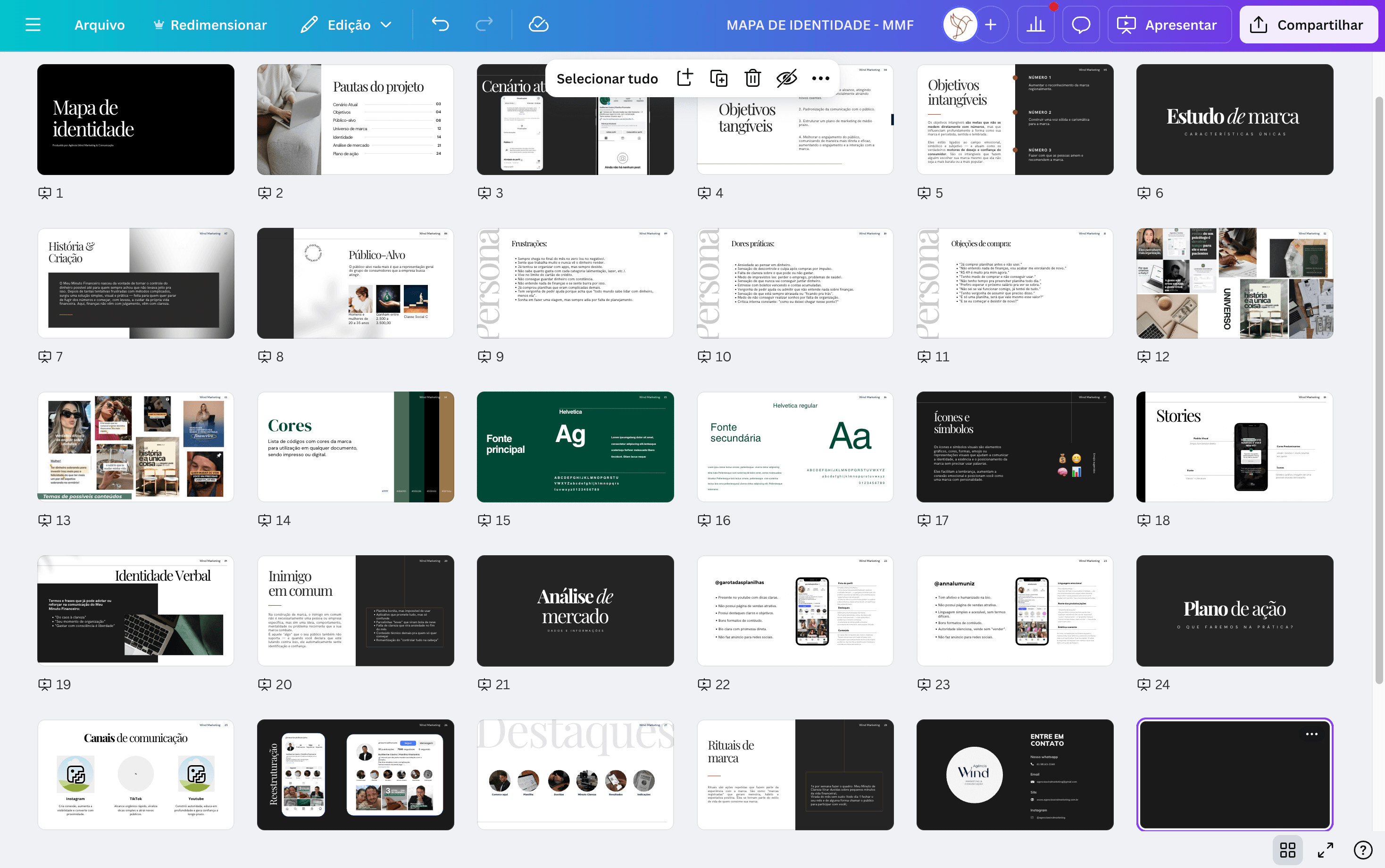Open three-dot menu on selected slide
This screenshot has height=868, width=1385.
point(1311,734)
